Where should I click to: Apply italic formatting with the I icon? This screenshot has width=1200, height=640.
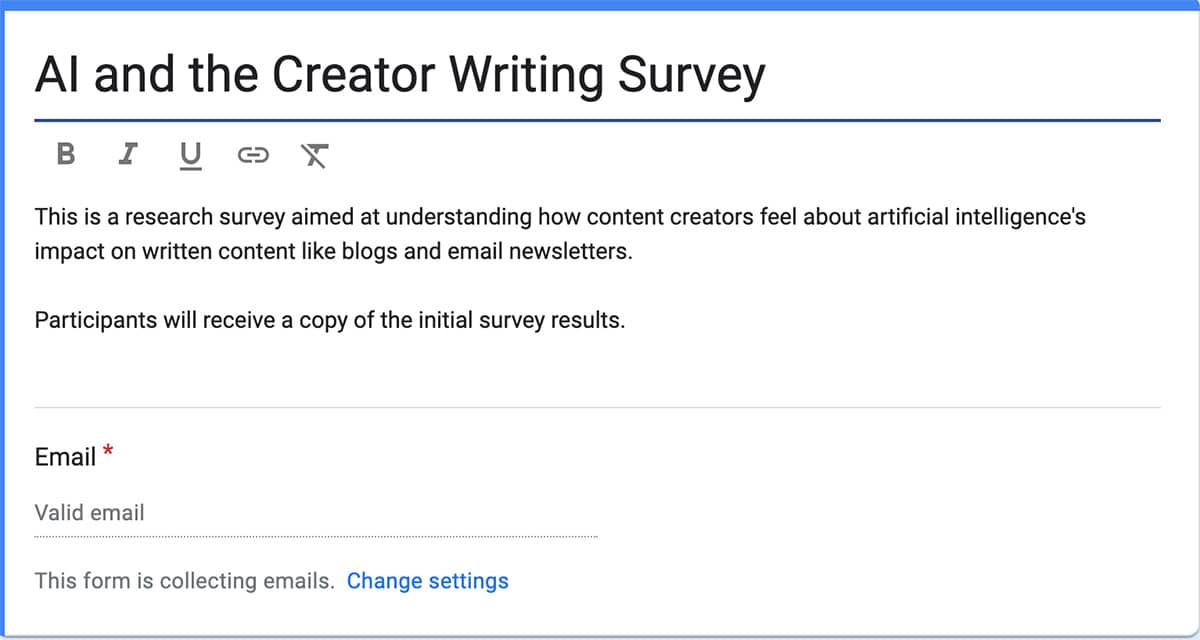click(x=127, y=154)
